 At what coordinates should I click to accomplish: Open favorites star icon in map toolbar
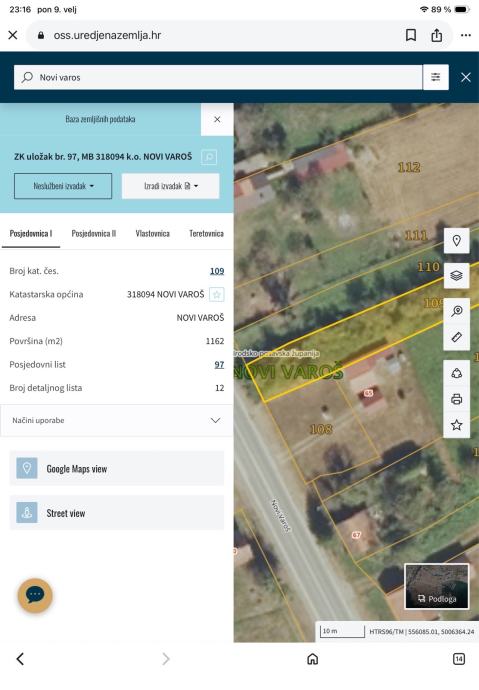pyautogui.click(x=457, y=425)
